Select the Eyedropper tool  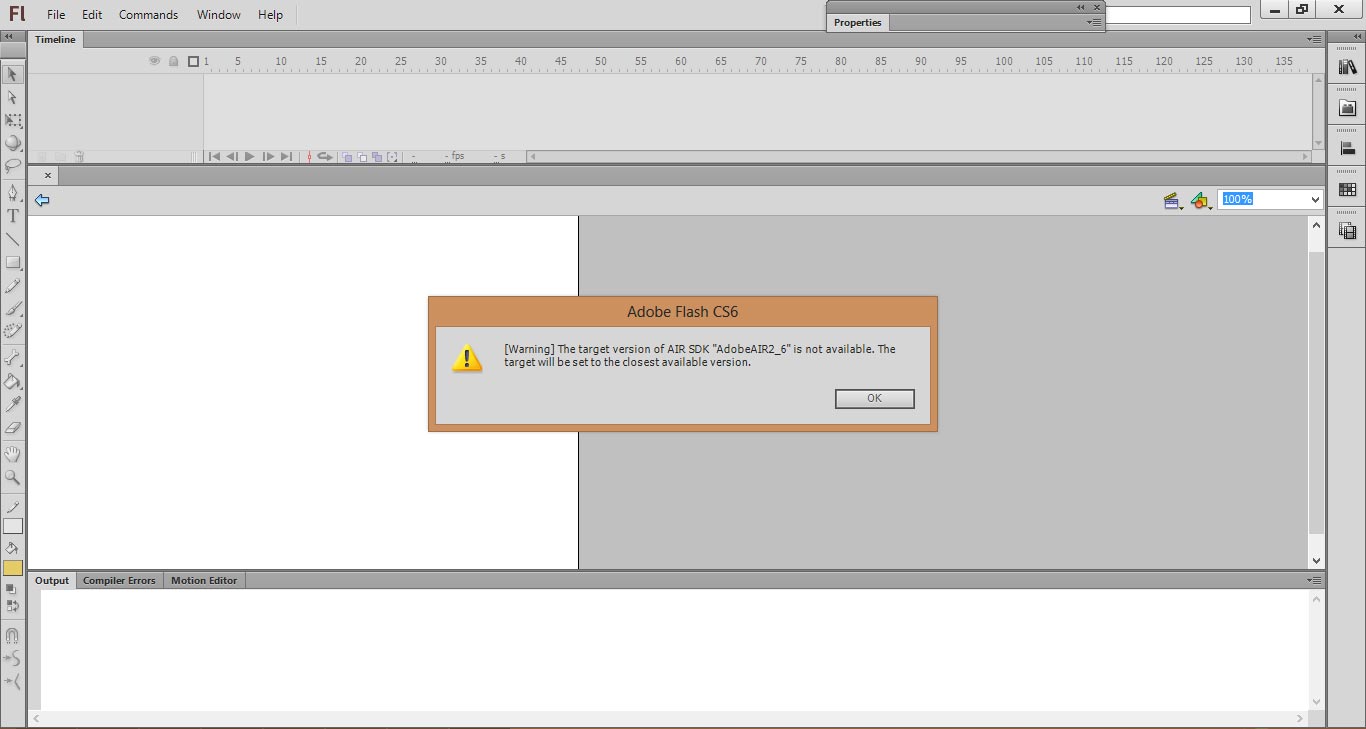tap(13, 404)
